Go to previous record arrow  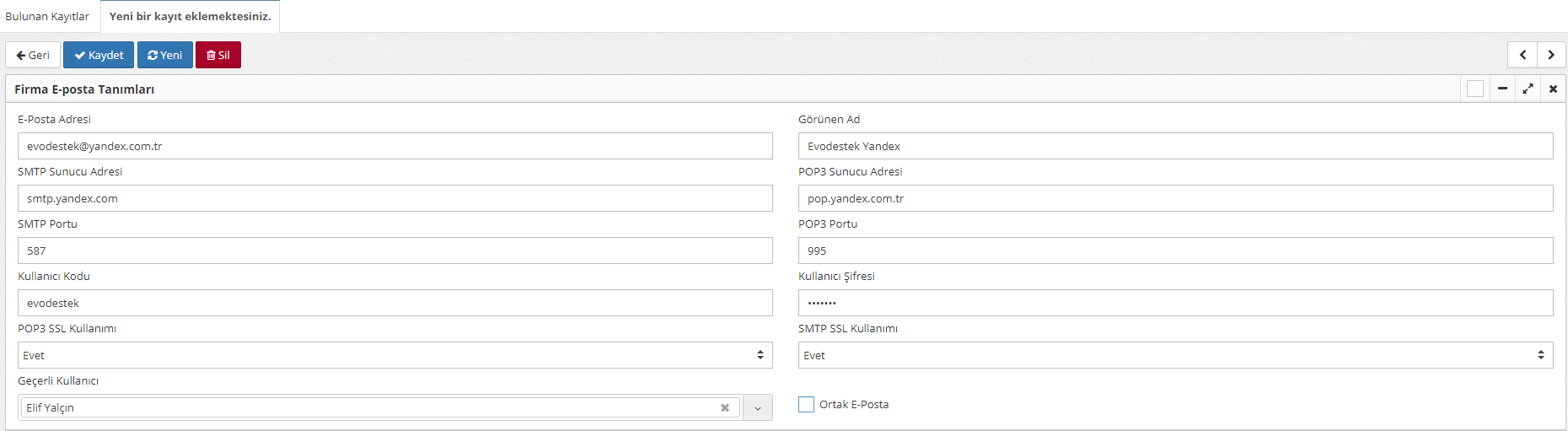1522,55
